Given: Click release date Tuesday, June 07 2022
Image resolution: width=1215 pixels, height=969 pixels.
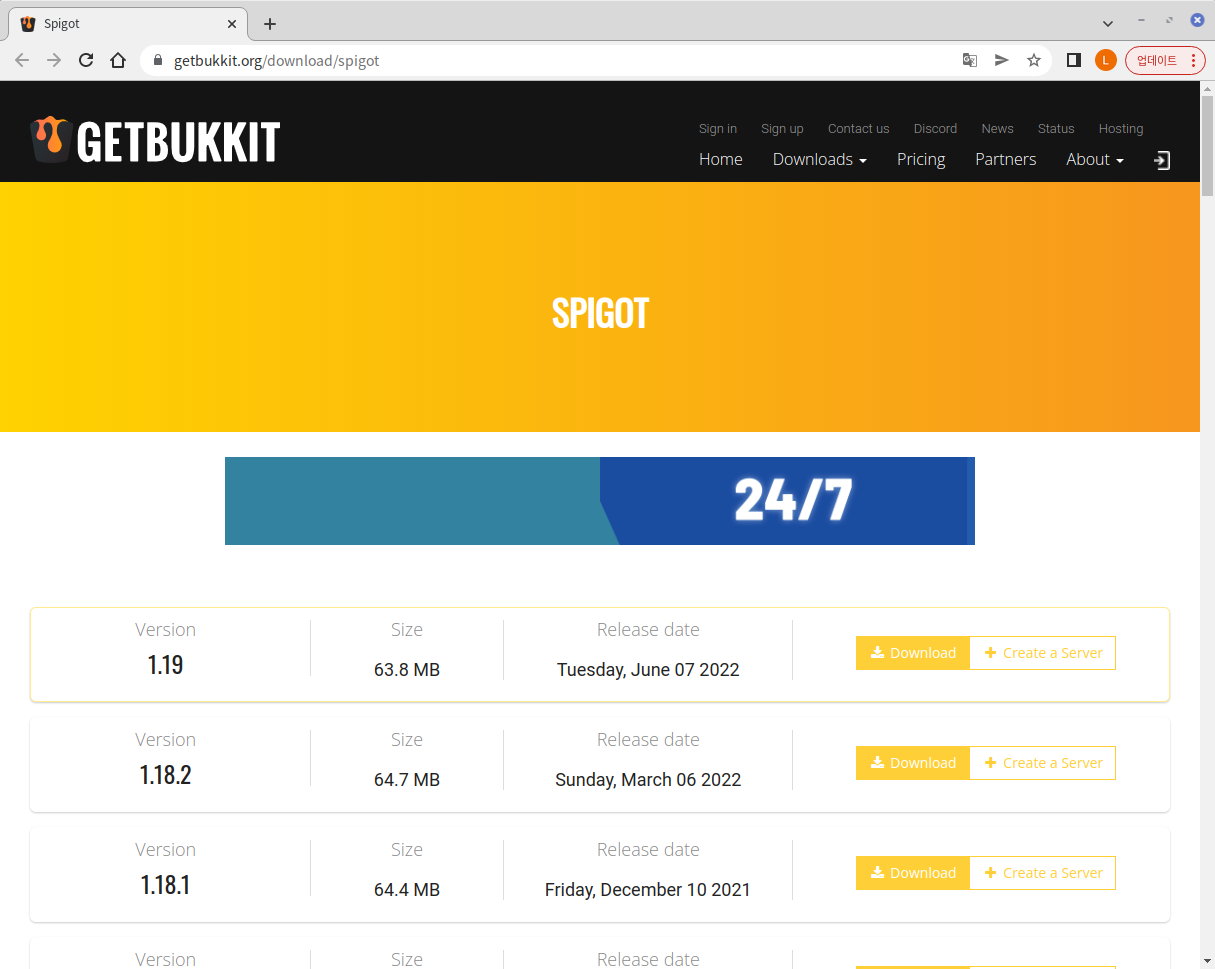Looking at the screenshot, I should [648, 670].
